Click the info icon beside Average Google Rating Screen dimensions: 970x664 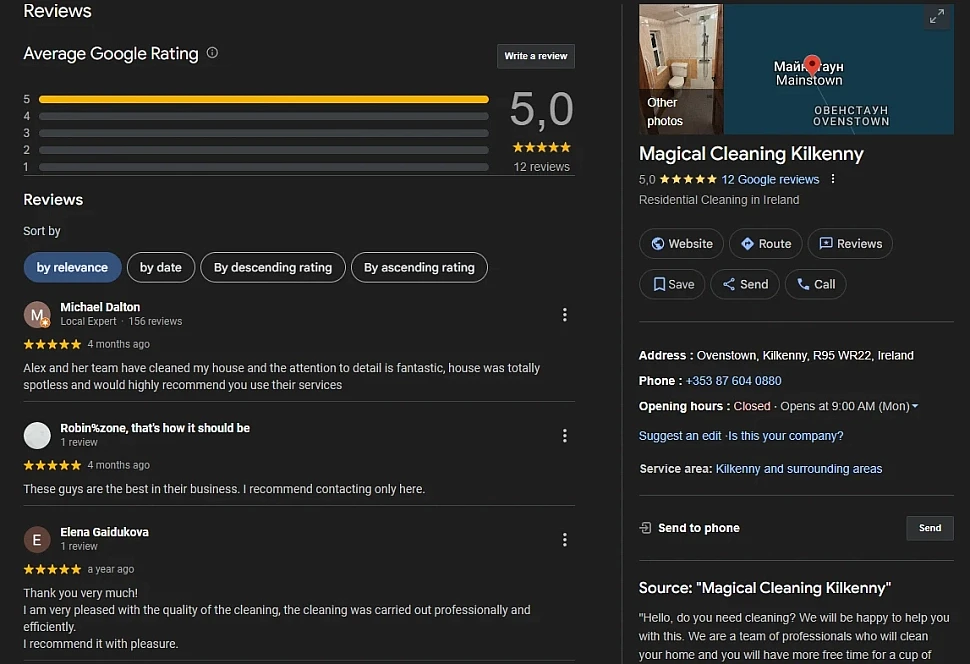212,53
